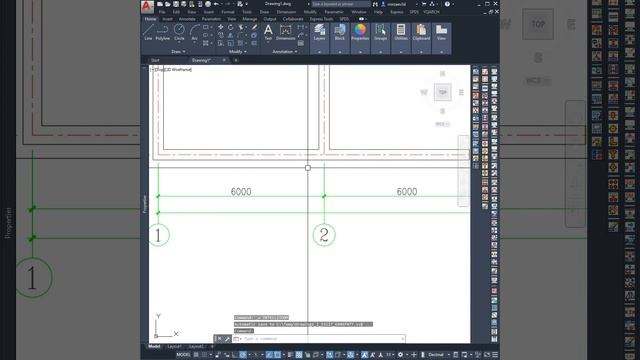Click the keyword search field
Screen dimensions: 640x360
click(x=341, y=4)
